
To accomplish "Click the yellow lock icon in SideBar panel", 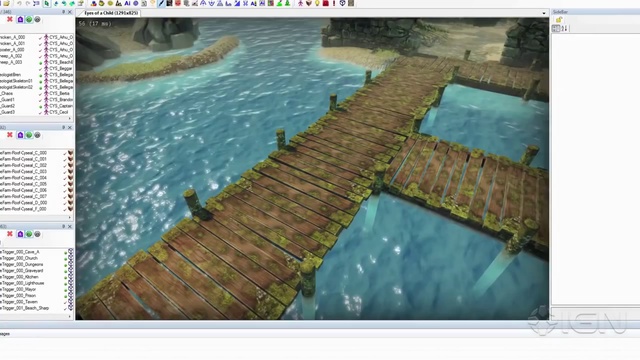I will tap(559, 20).
